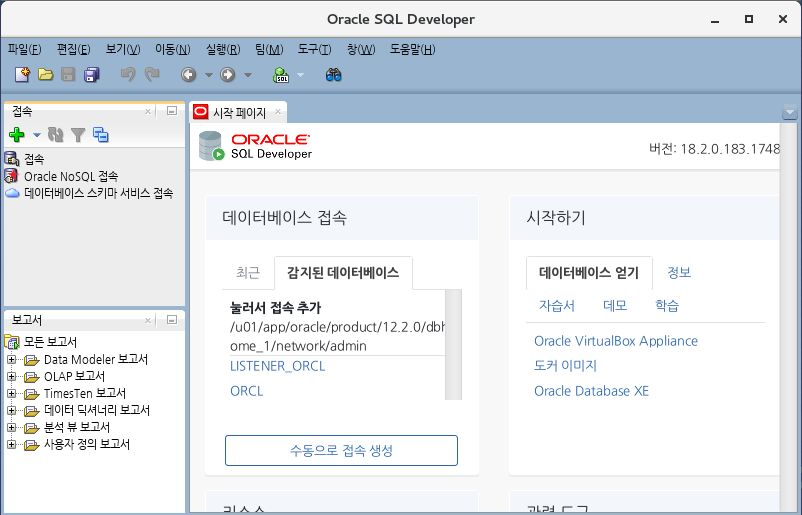Expand TimesTen 보고서 node
Screen dimensions: 802x515
(11, 393)
